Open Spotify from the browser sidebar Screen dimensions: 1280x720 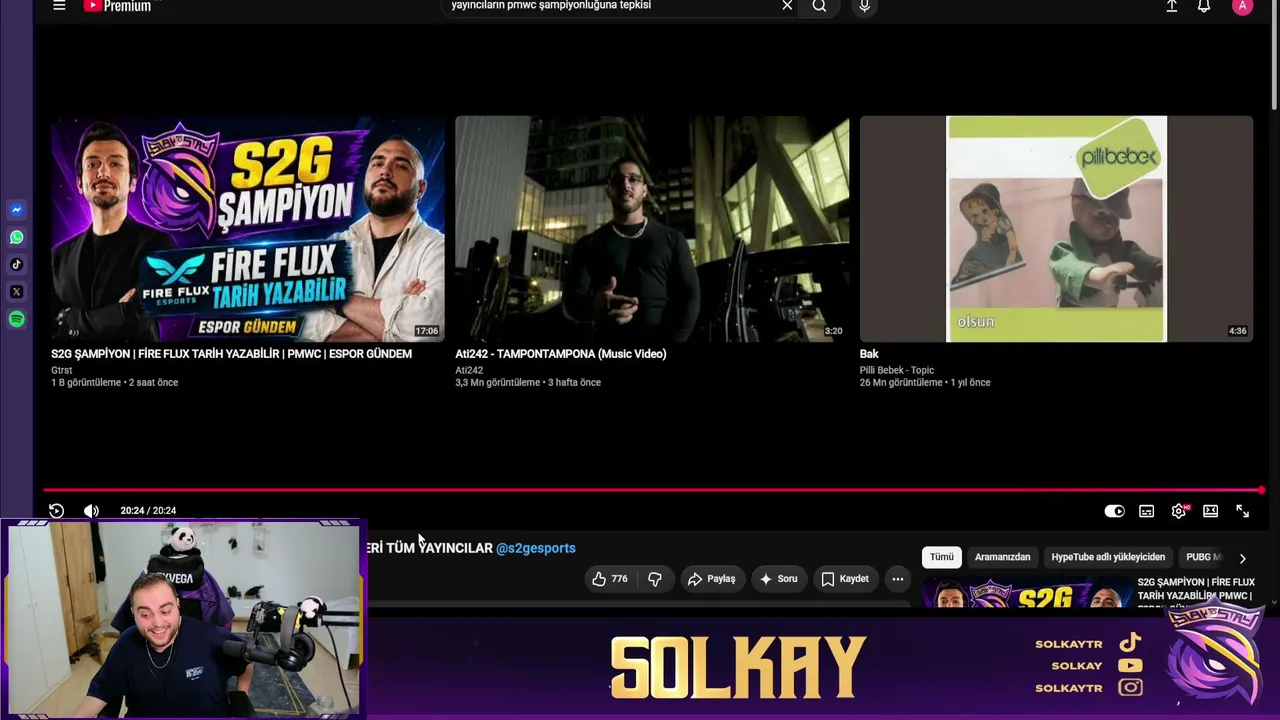[x=17, y=319]
